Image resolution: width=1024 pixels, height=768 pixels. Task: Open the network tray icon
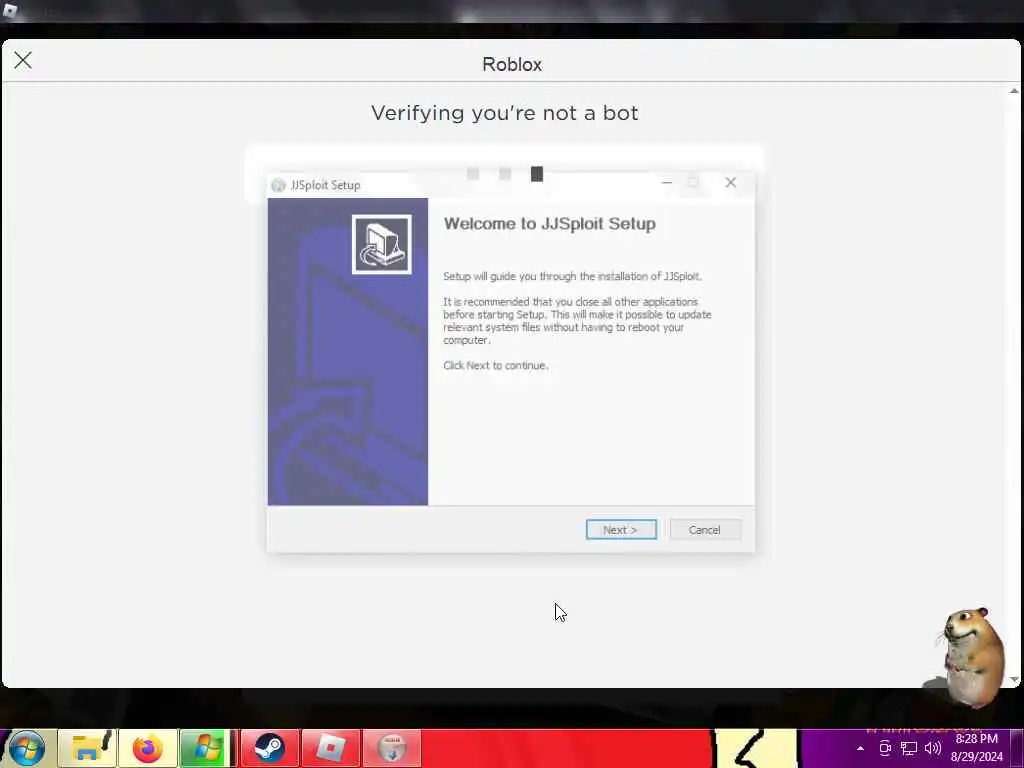coord(908,748)
